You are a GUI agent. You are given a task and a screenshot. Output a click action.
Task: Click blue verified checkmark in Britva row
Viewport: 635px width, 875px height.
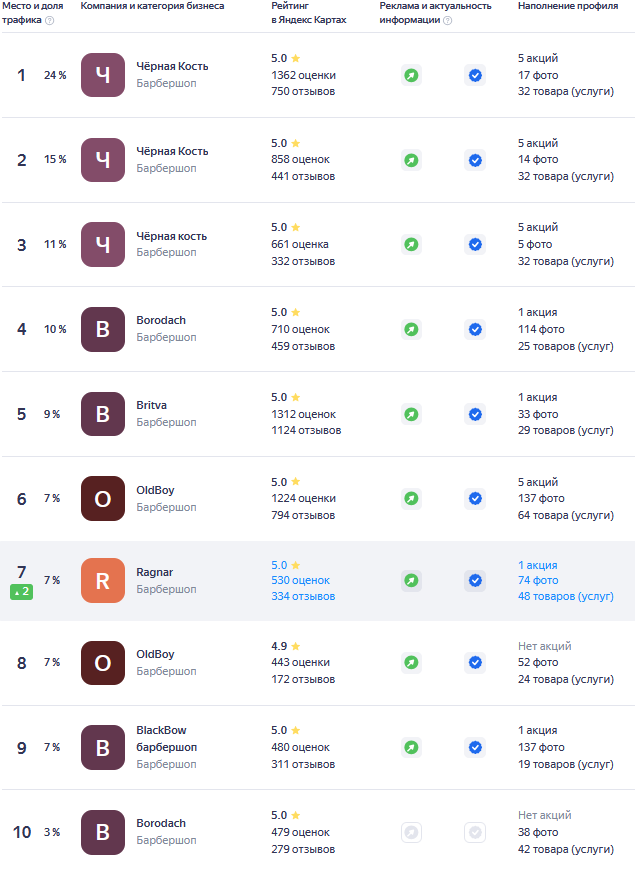pos(475,414)
